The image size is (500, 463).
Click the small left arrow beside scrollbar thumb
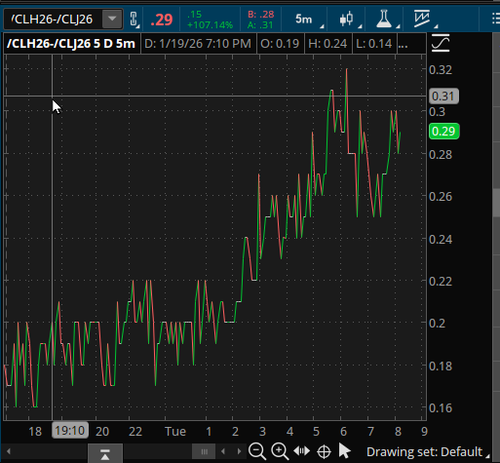click(223, 452)
